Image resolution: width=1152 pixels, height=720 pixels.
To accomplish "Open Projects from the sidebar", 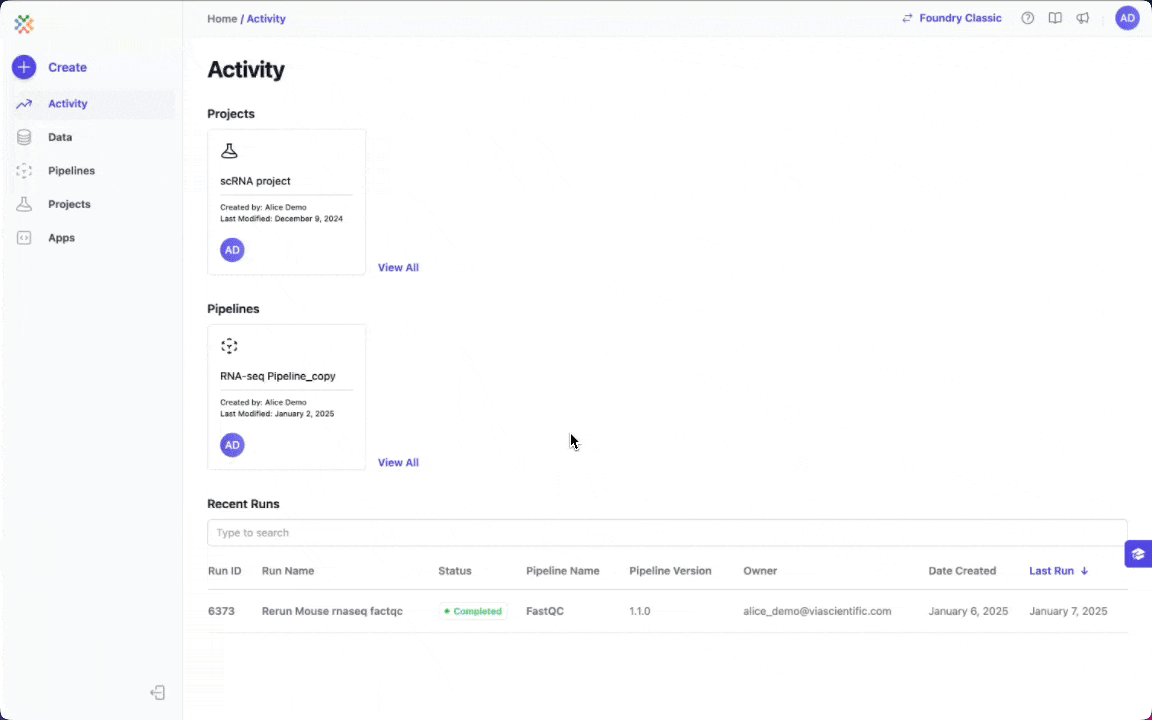I will (69, 204).
